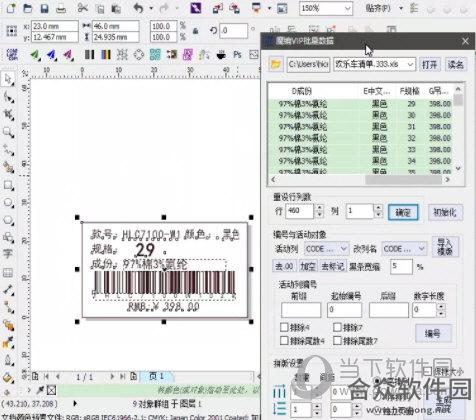Screen dimensions: 476x420
Task: Click the Print icon in toolbar
Action: (x=61, y=8)
